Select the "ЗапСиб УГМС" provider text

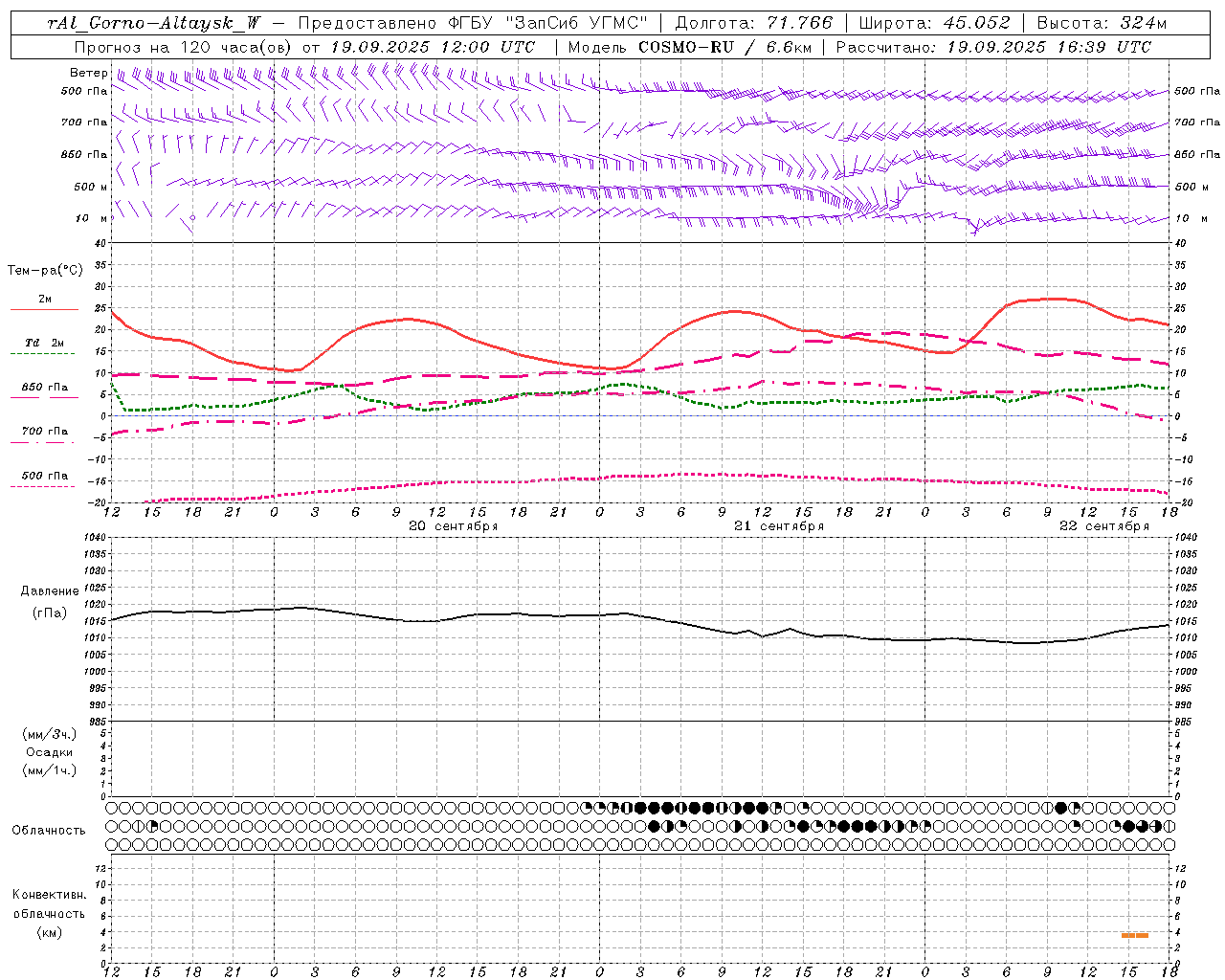[x=577, y=23]
